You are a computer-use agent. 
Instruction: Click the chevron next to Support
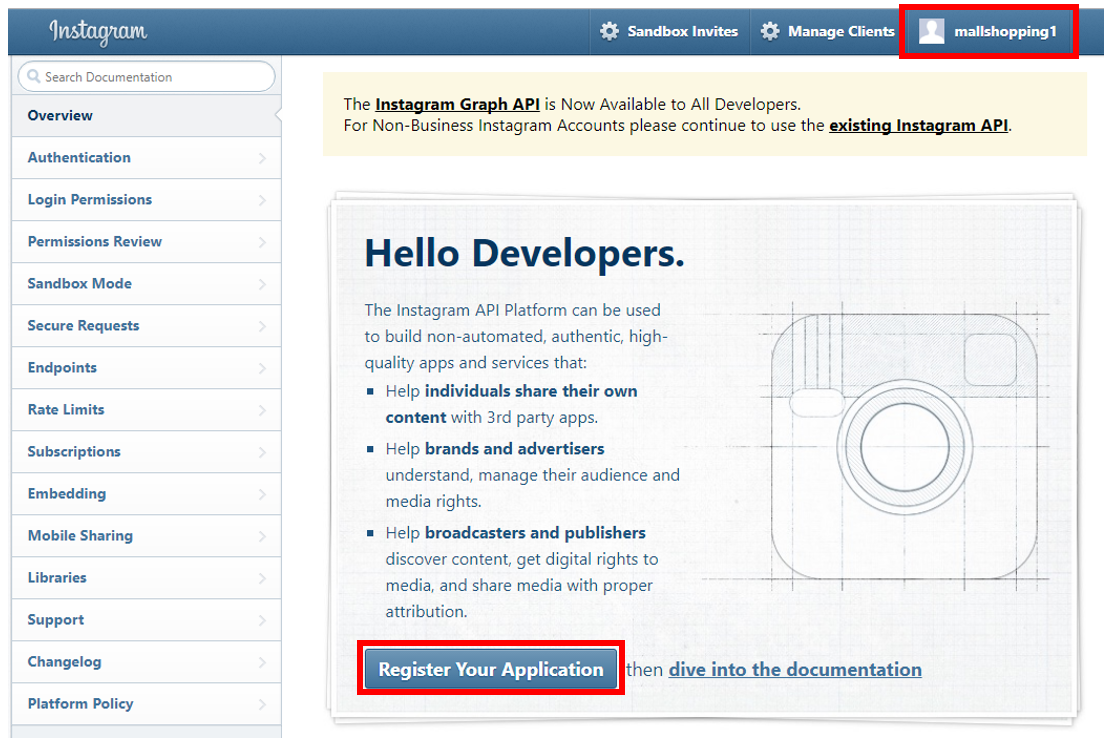tap(262, 619)
